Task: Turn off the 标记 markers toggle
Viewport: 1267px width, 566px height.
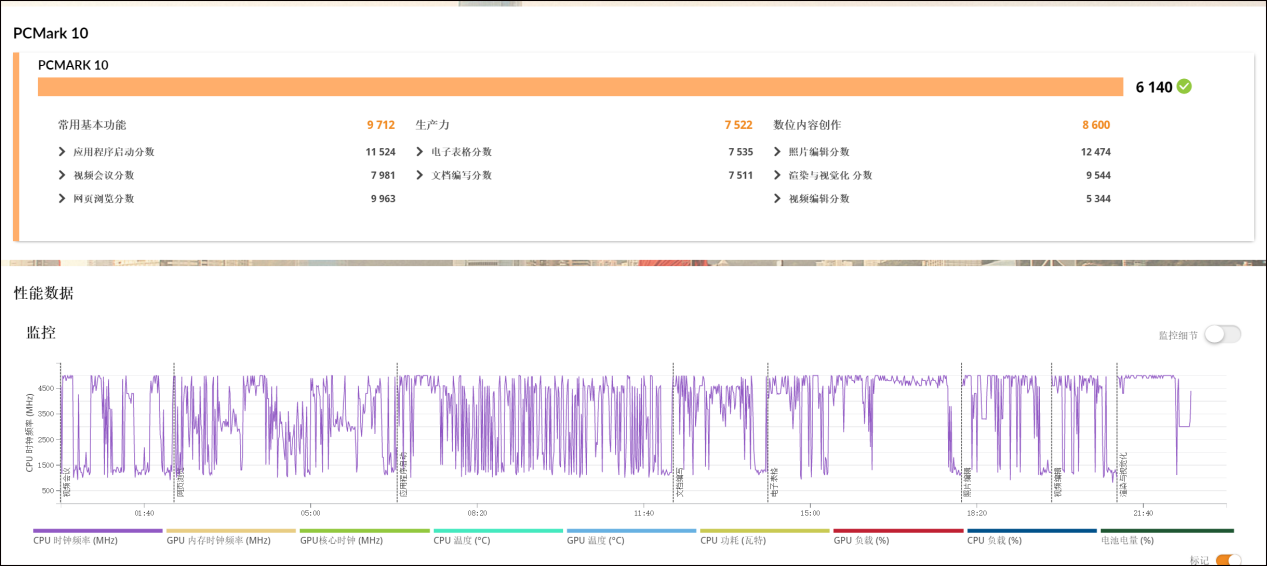Action: click(x=1229, y=560)
